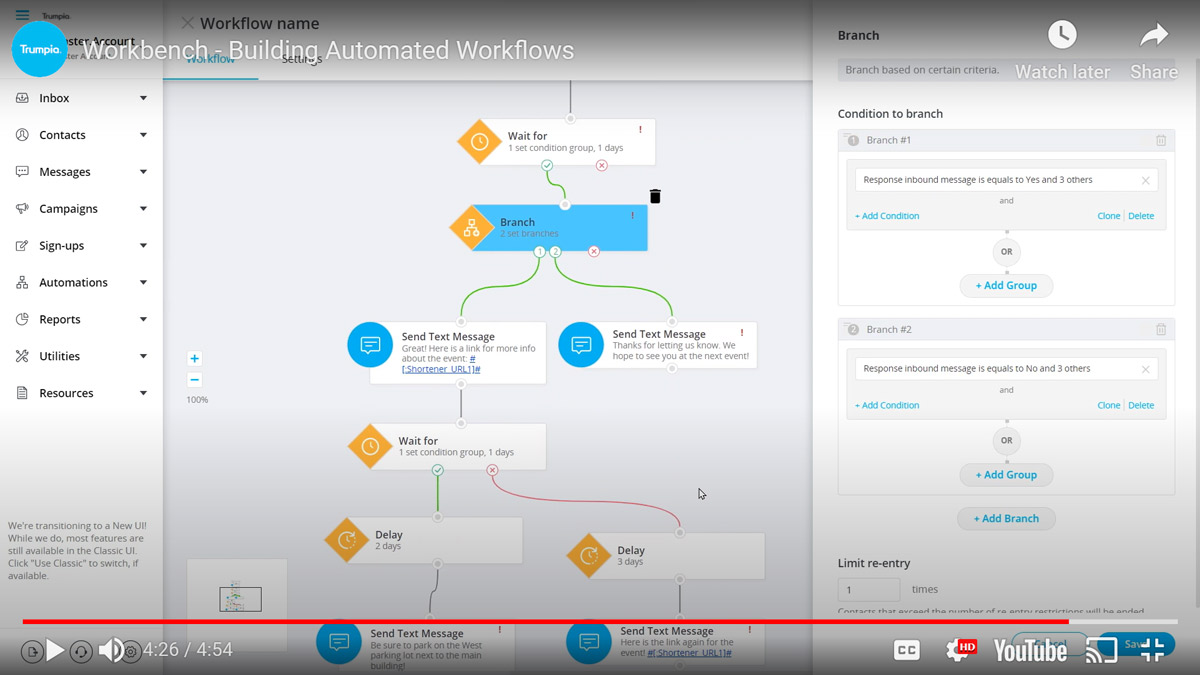Zoom in the workflow canvas
Viewport: 1200px width, 675px height.
pyautogui.click(x=195, y=358)
